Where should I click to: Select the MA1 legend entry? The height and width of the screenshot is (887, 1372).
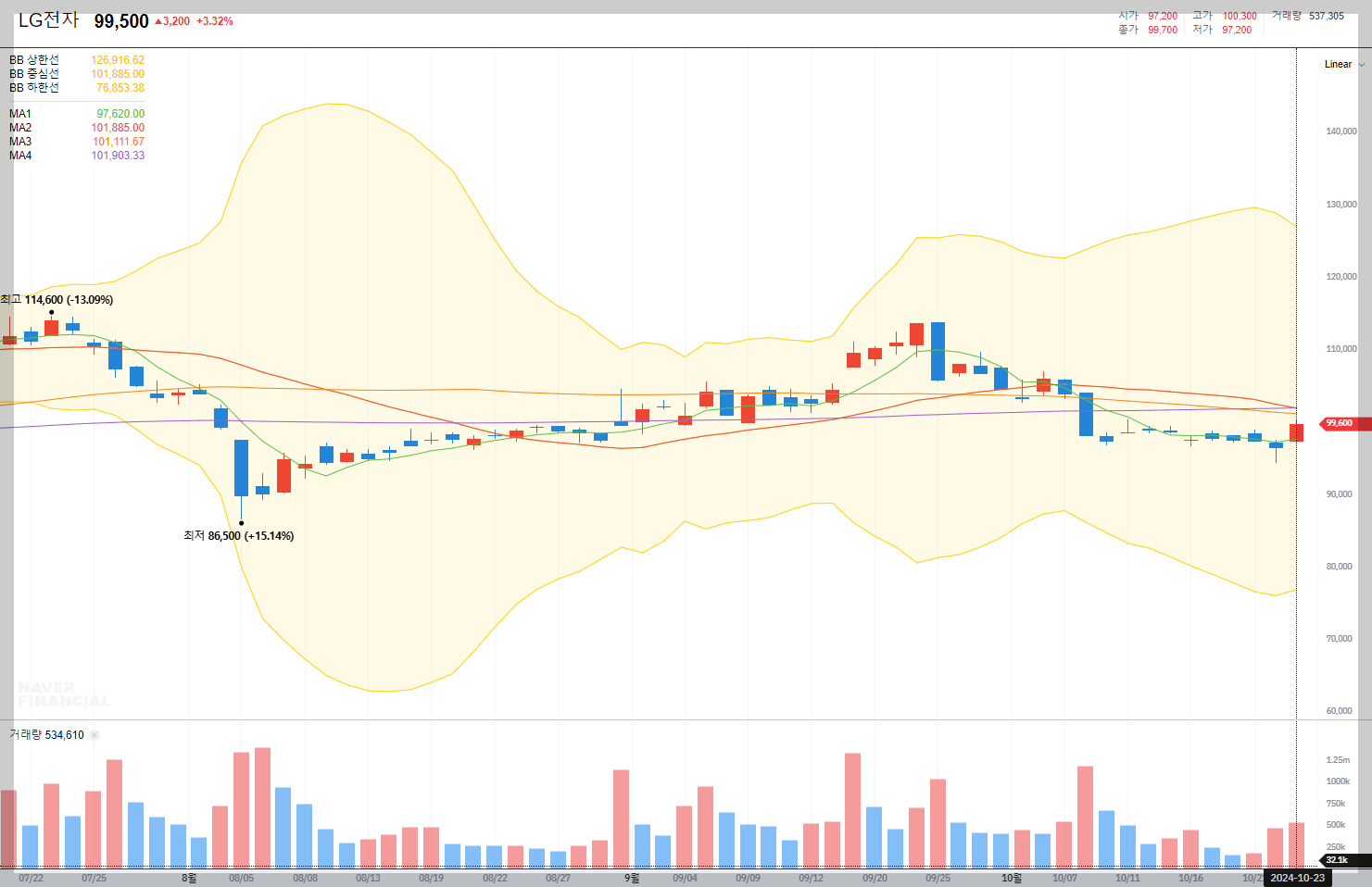[20, 114]
